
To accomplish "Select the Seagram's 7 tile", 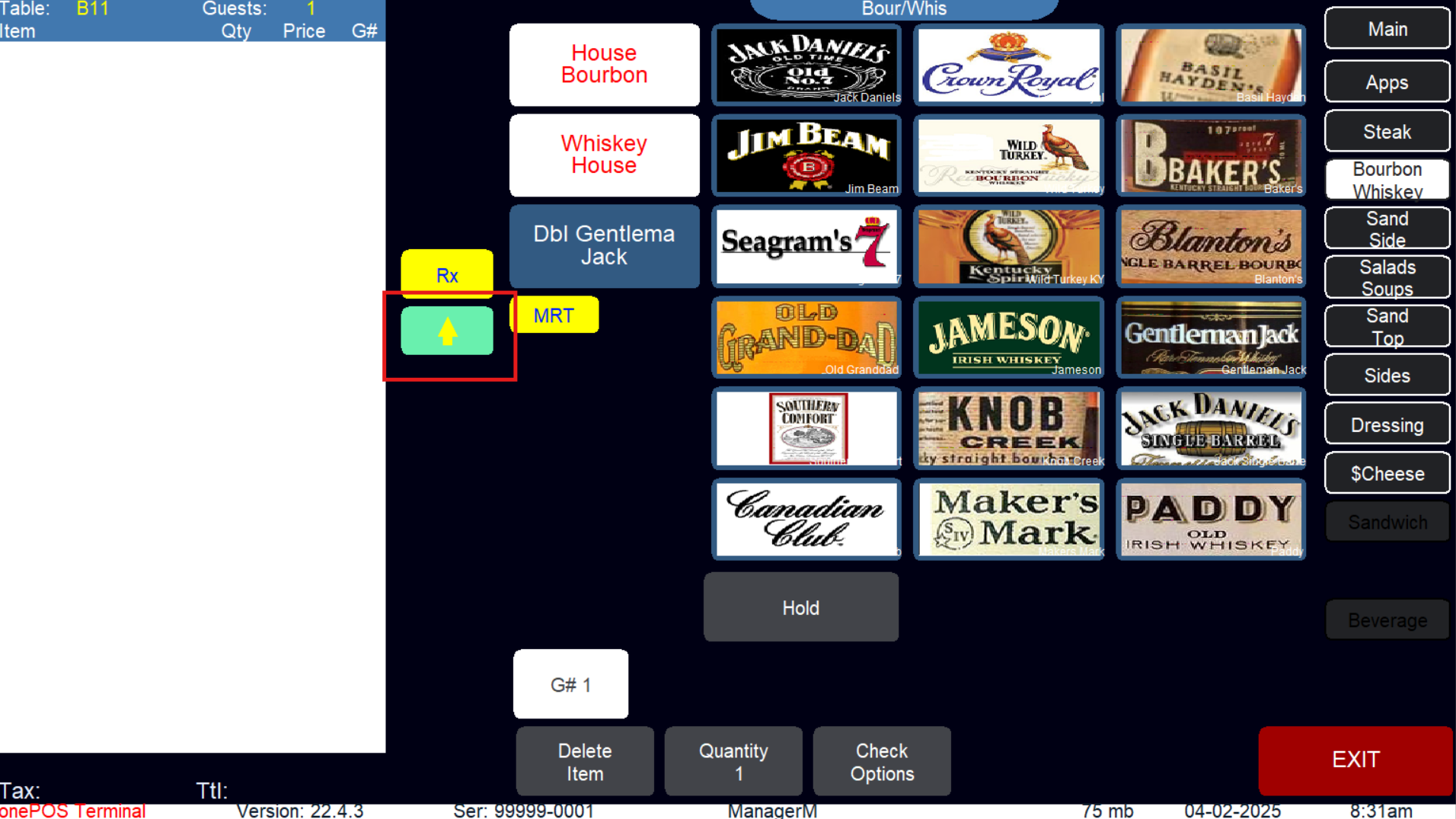I will (x=806, y=247).
